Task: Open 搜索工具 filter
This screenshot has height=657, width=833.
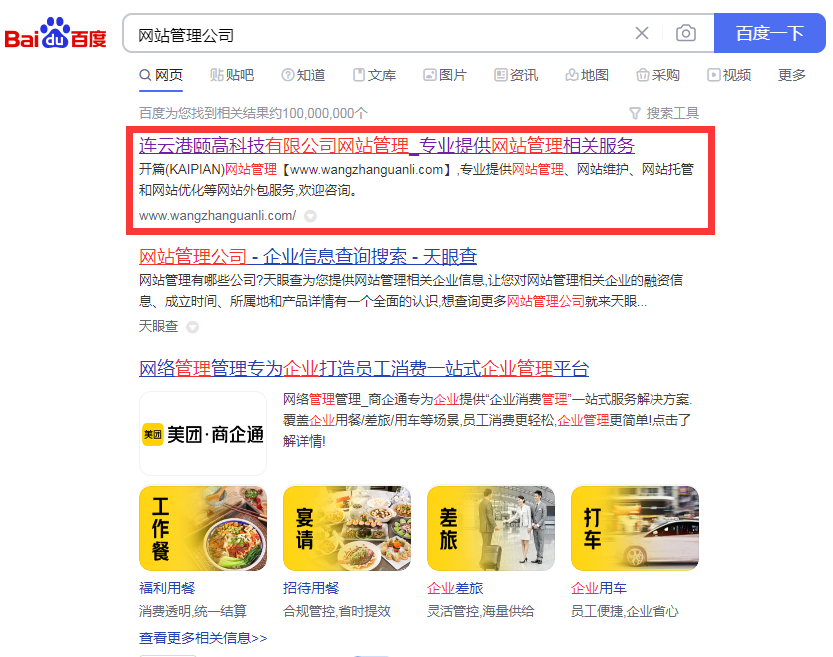Action: [x=664, y=113]
